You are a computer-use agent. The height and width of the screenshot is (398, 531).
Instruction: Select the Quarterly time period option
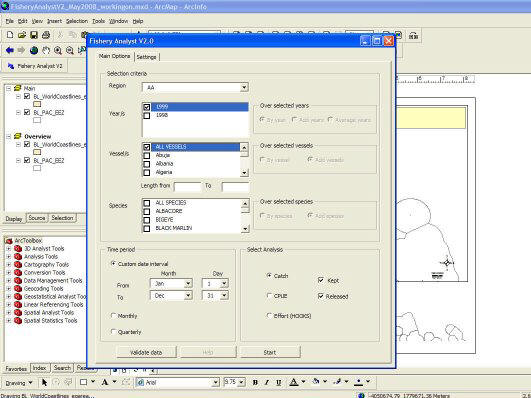(x=113, y=332)
